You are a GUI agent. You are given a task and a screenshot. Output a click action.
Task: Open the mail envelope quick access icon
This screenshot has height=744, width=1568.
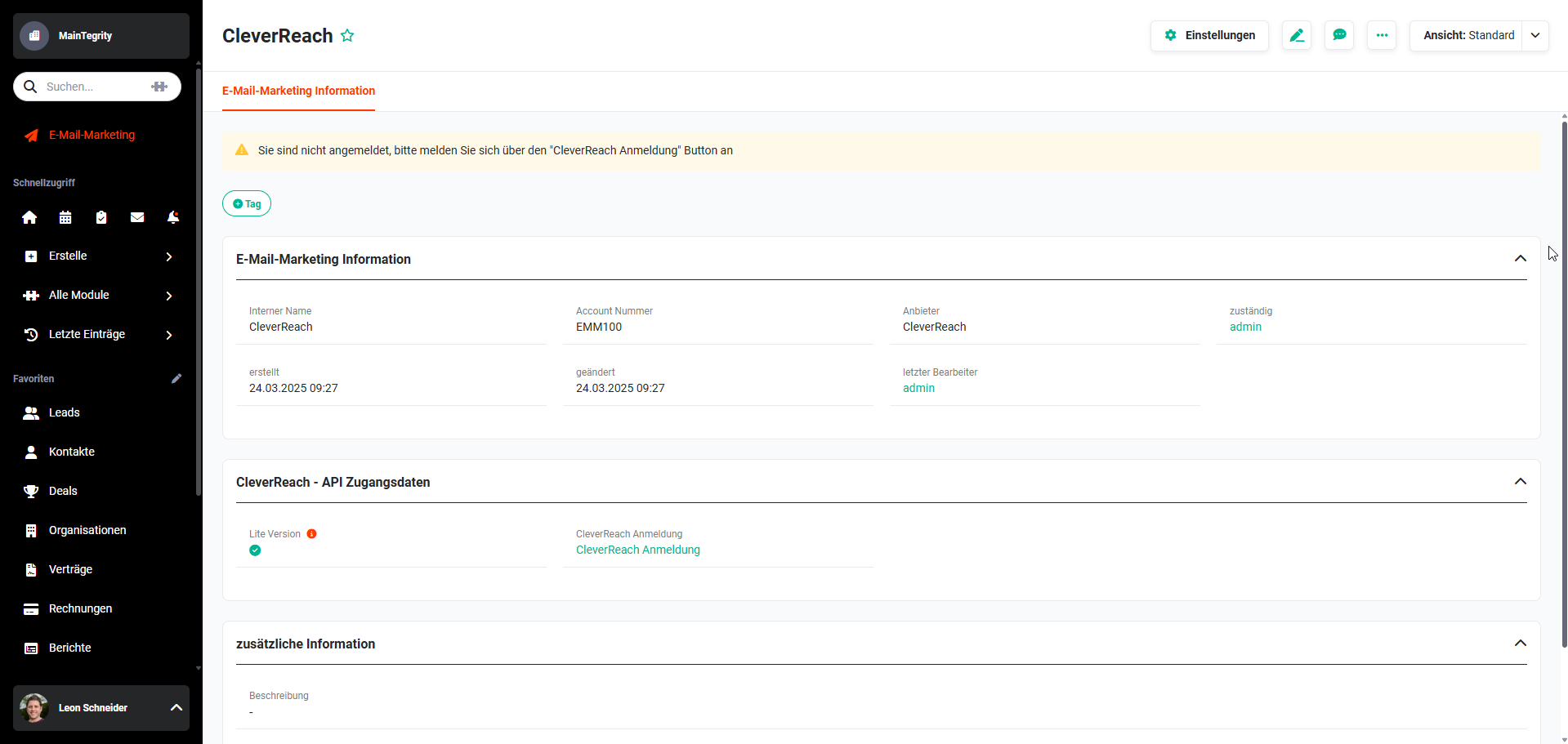(x=137, y=217)
